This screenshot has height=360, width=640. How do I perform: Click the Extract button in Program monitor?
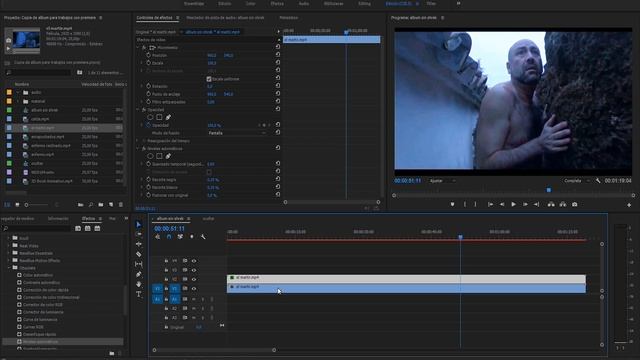point(563,204)
